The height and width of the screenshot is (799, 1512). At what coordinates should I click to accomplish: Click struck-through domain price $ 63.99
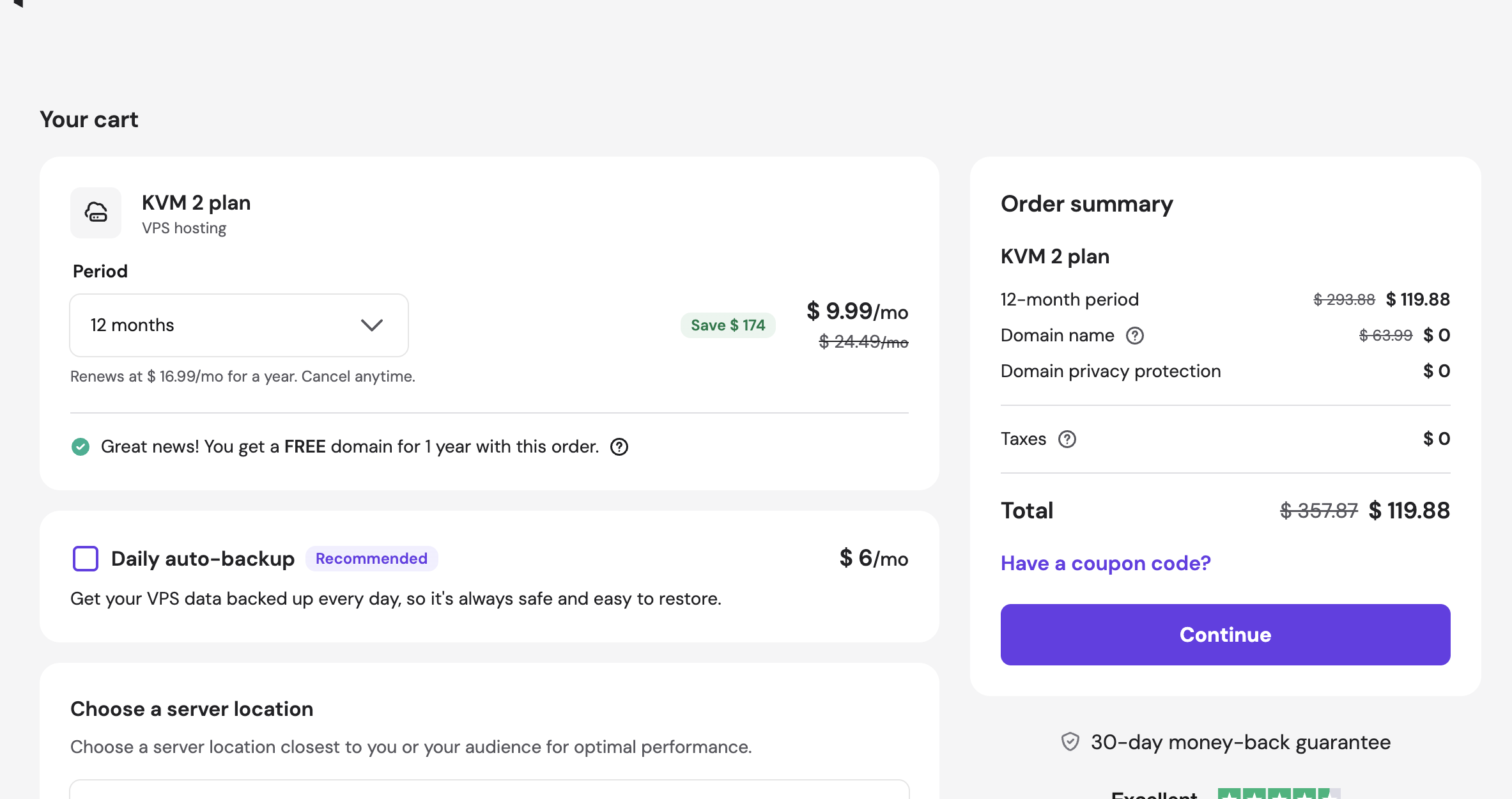(x=1385, y=336)
